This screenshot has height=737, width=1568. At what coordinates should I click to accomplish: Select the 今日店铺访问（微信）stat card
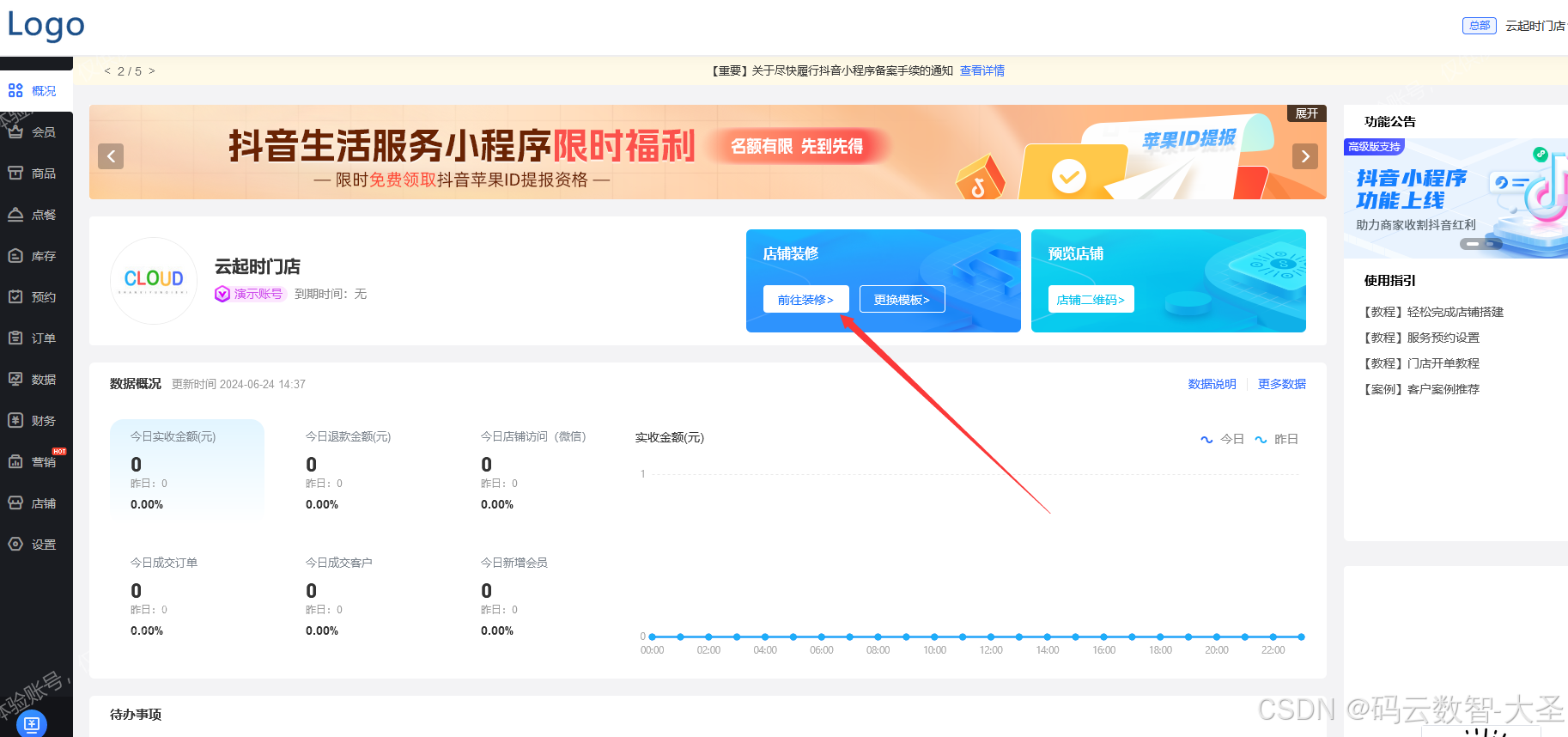click(538, 469)
